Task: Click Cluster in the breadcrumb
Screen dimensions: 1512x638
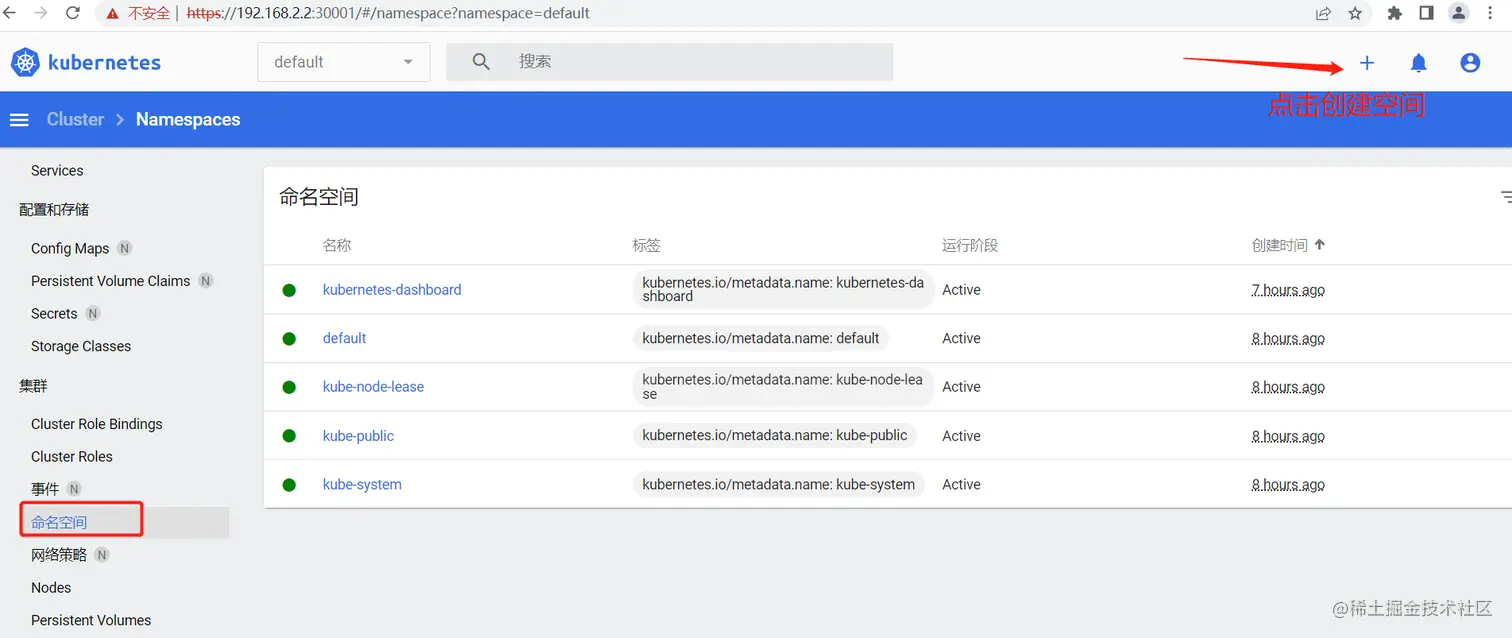Action: coord(75,119)
